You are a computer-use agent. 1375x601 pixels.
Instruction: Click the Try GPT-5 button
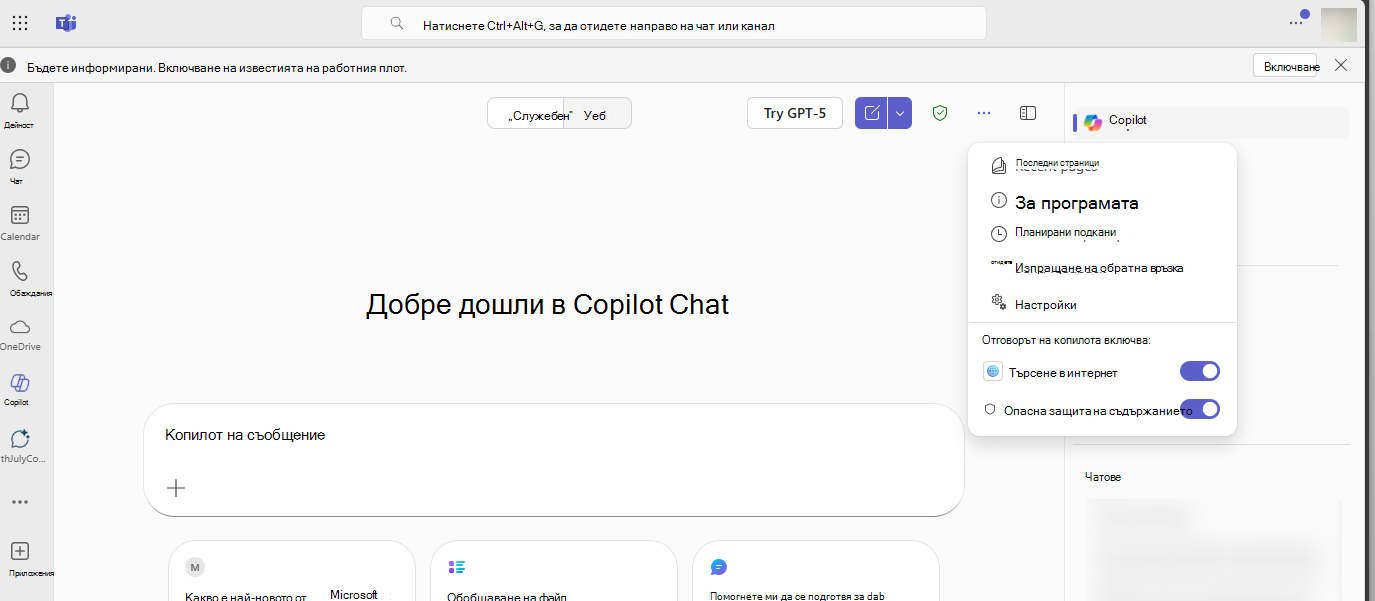795,113
